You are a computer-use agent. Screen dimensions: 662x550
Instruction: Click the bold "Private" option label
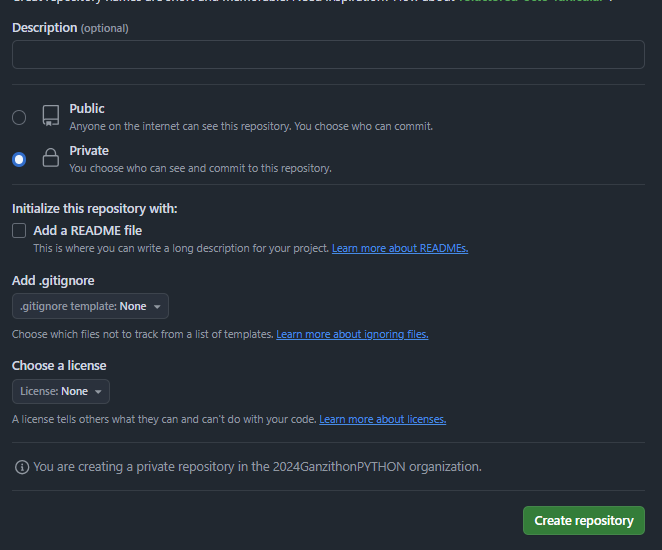tap(89, 151)
